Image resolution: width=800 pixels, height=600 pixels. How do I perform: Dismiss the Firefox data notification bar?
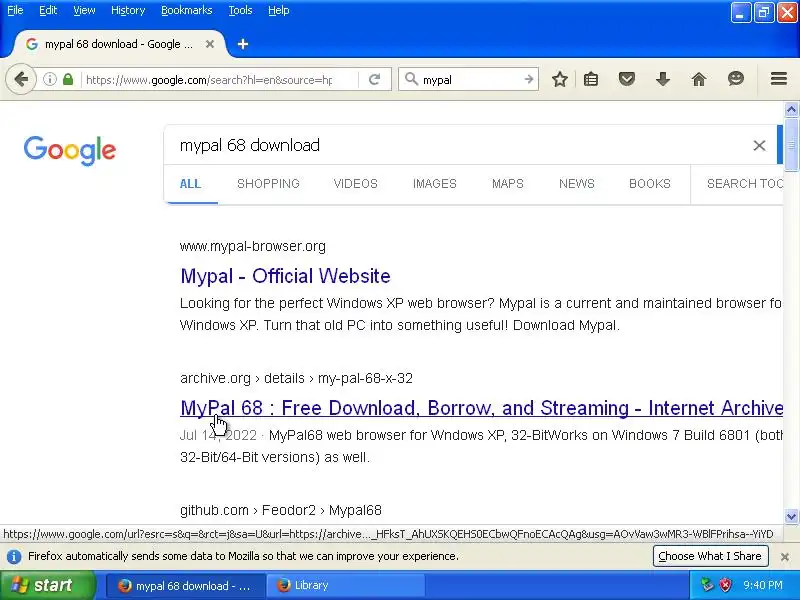click(x=785, y=557)
